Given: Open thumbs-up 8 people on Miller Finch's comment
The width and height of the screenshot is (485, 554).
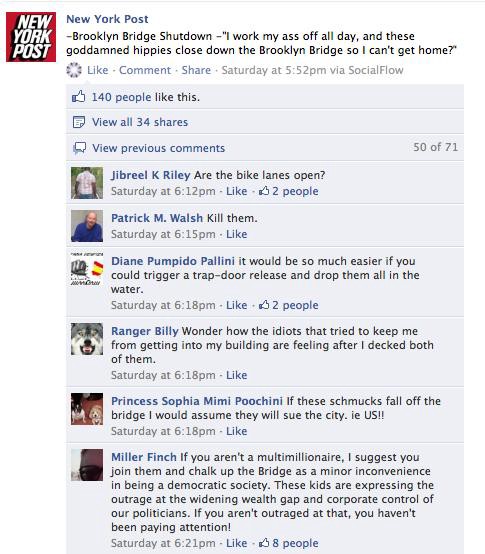Looking at the screenshot, I should [289, 543].
